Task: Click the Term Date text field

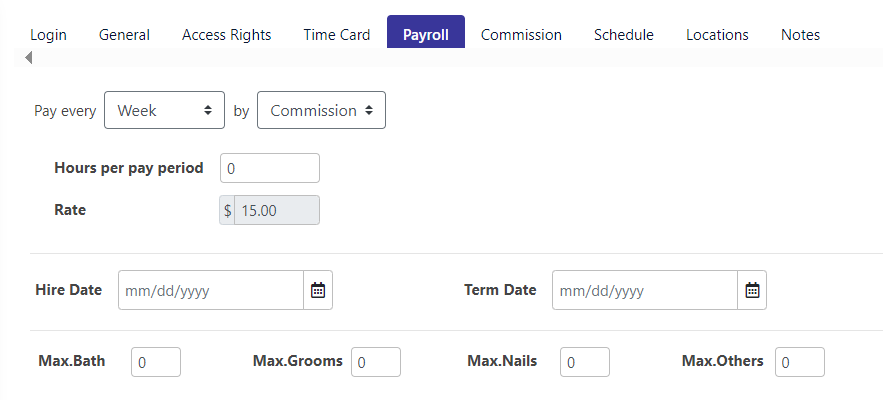Action: pyautogui.click(x=645, y=290)
